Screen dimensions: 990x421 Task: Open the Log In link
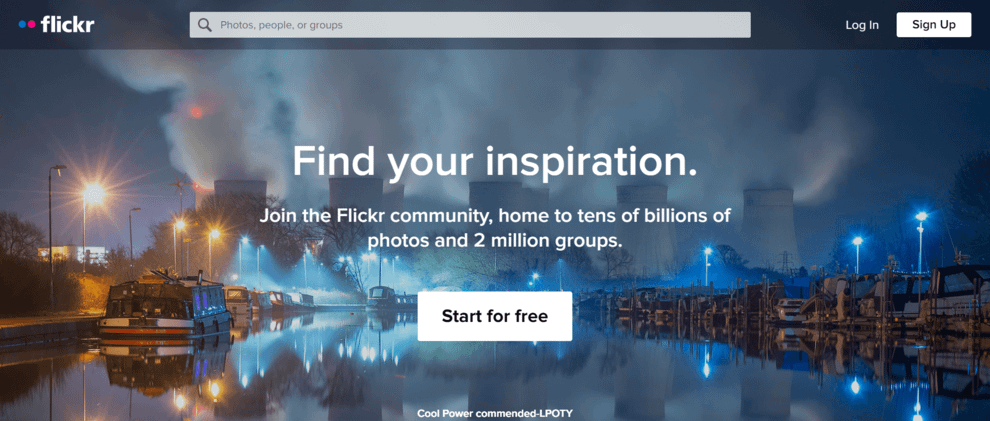862,25
